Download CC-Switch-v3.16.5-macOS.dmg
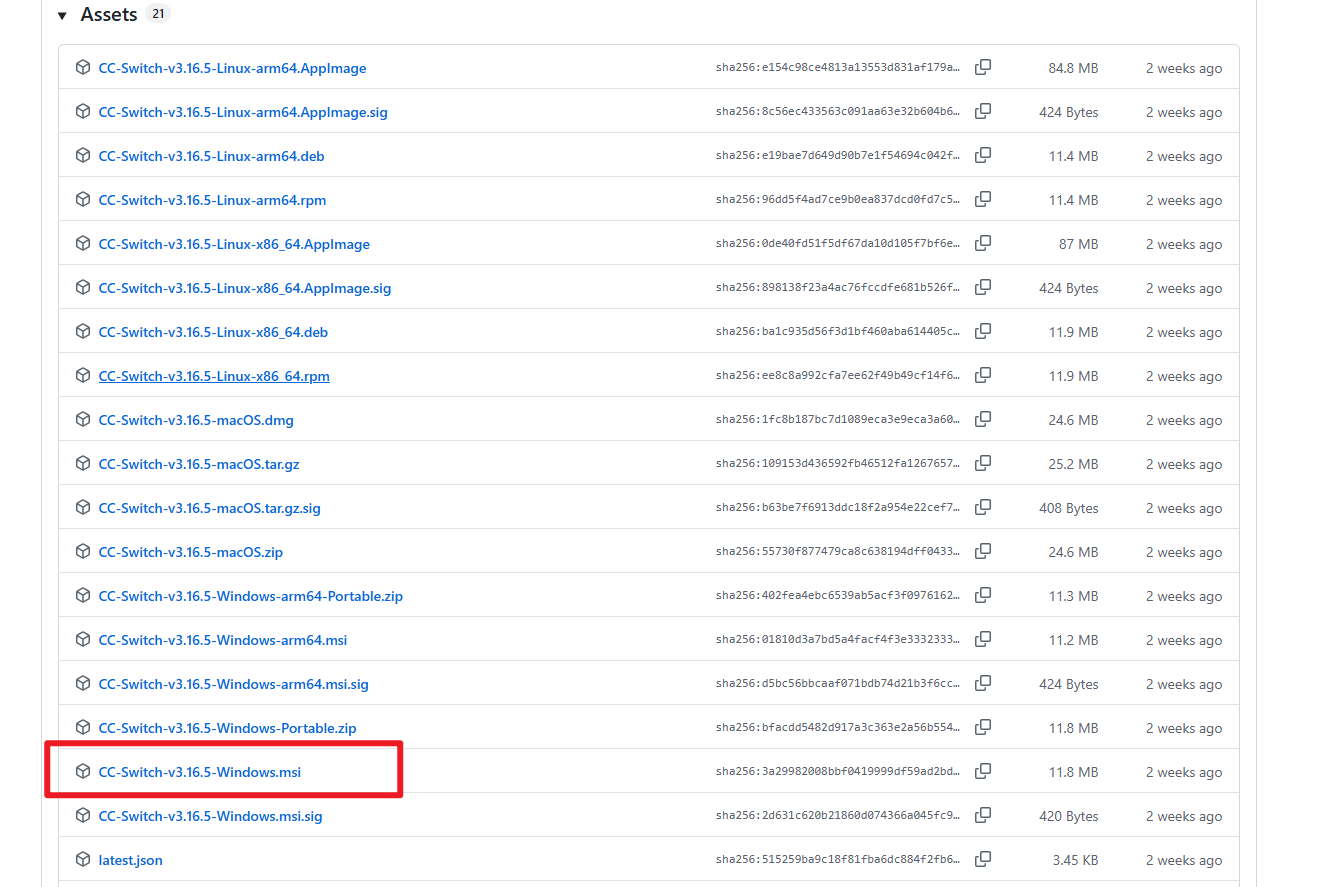 [196, 420]
